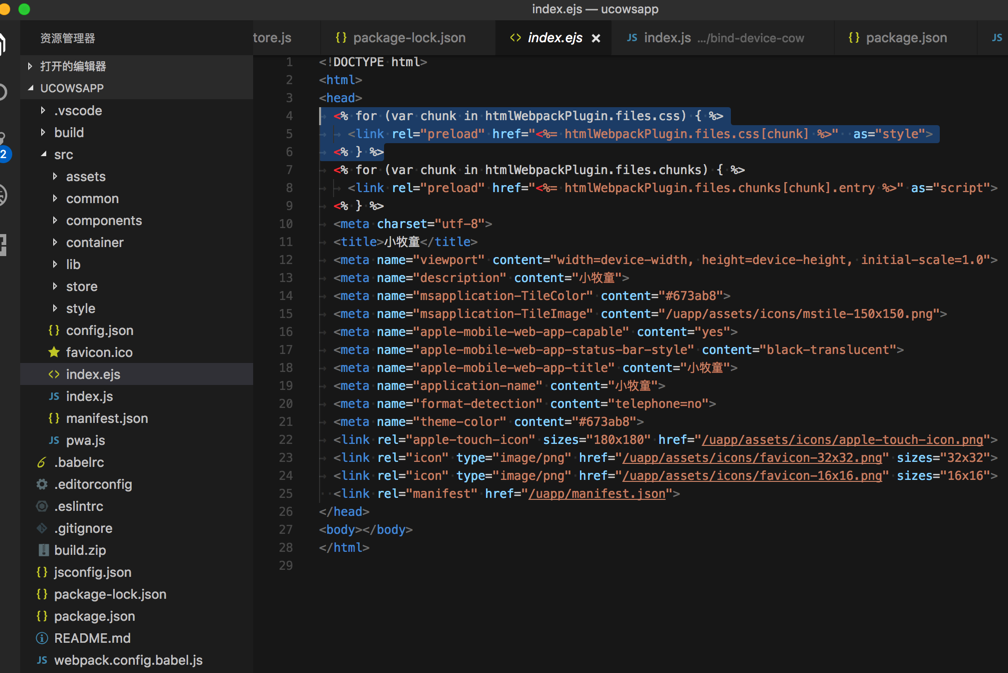Click the gear icon beside .editorconfig

point(42,484)
